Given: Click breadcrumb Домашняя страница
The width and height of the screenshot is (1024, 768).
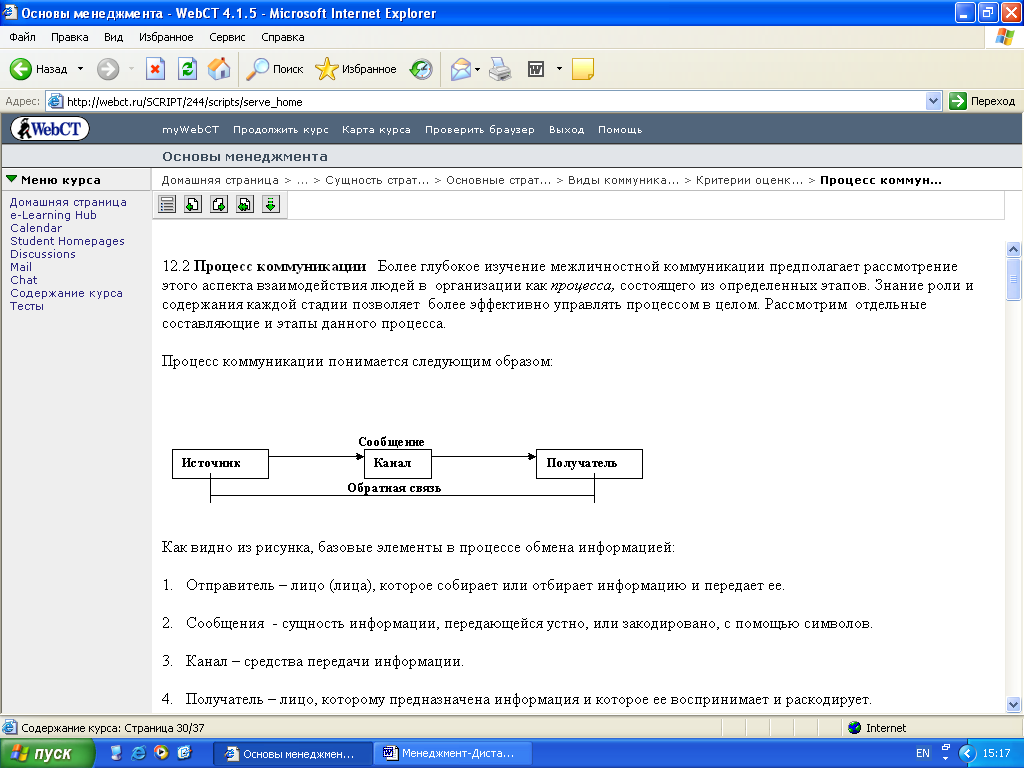Looking at the screenshot, I should [x=220, y=180].
